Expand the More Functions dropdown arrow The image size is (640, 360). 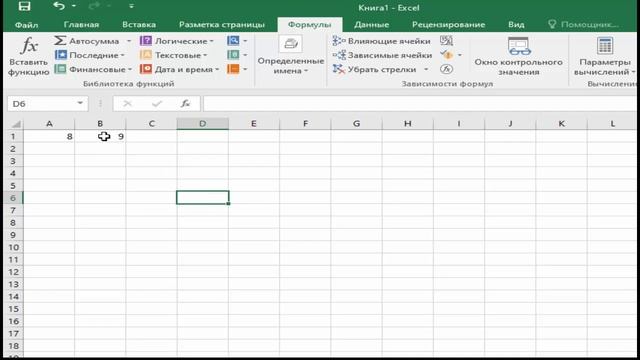tap(245, 69)
